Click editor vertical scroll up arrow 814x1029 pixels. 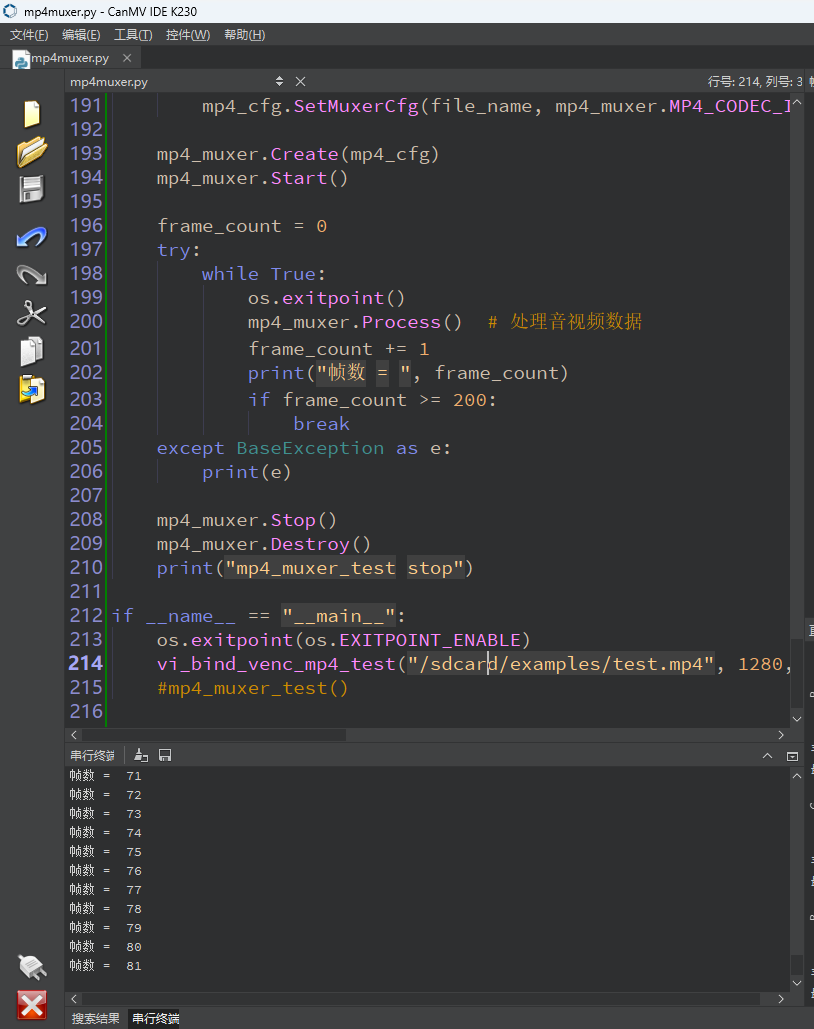point(797,103)
